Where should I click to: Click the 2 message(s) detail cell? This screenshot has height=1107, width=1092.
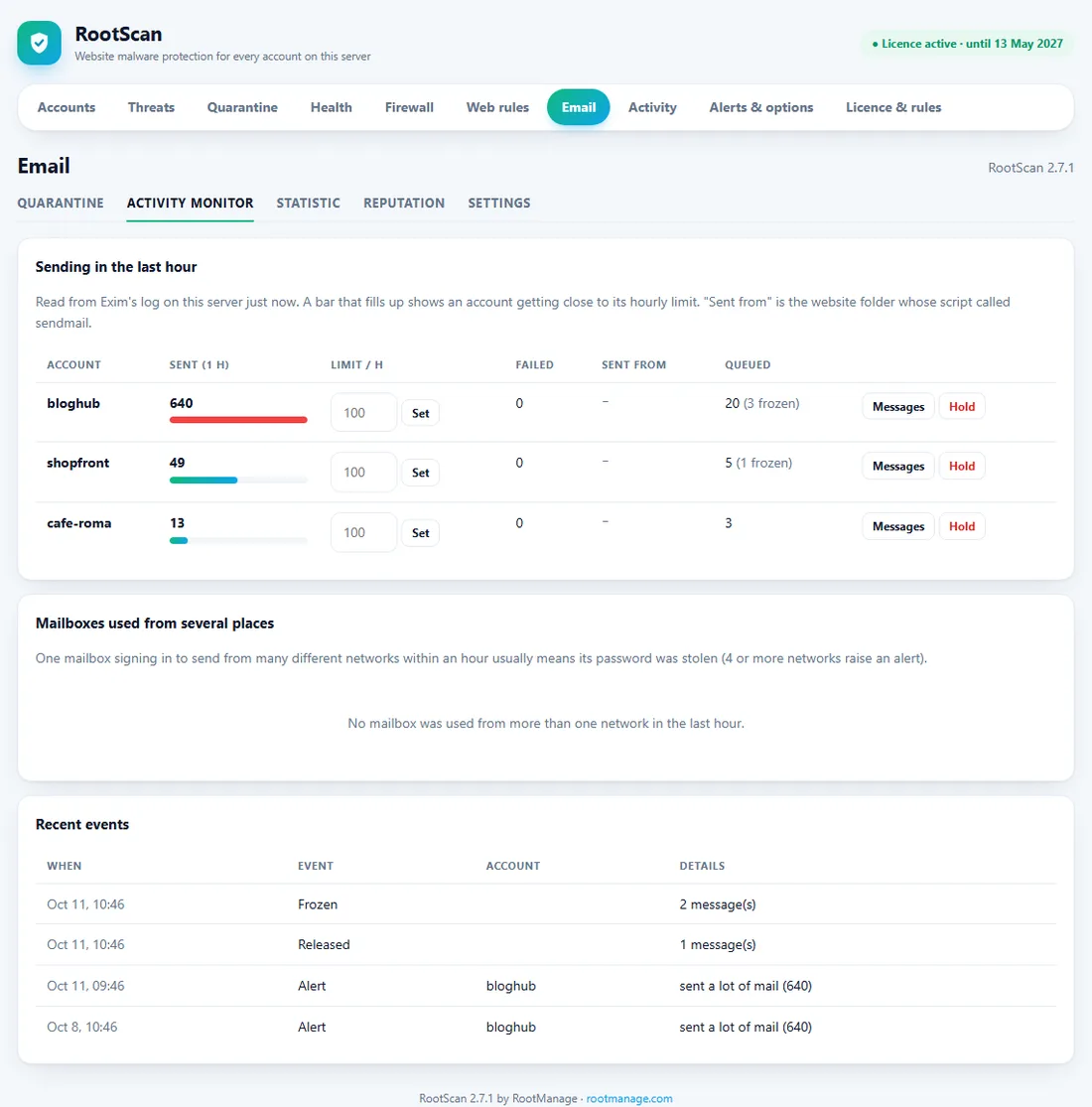(x=718, y=904)
